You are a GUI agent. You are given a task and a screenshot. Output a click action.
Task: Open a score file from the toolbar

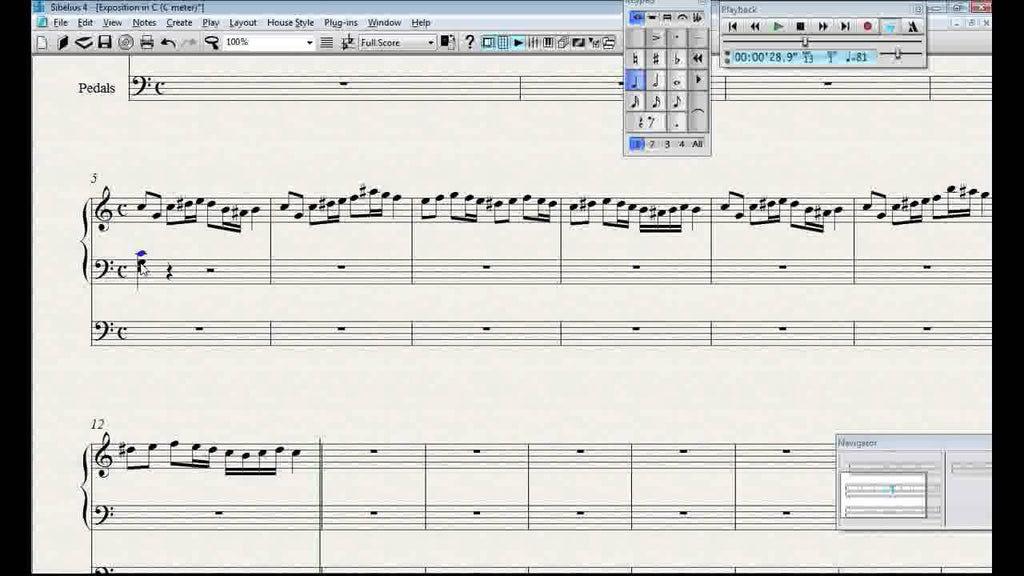click(x=63, y=42)
